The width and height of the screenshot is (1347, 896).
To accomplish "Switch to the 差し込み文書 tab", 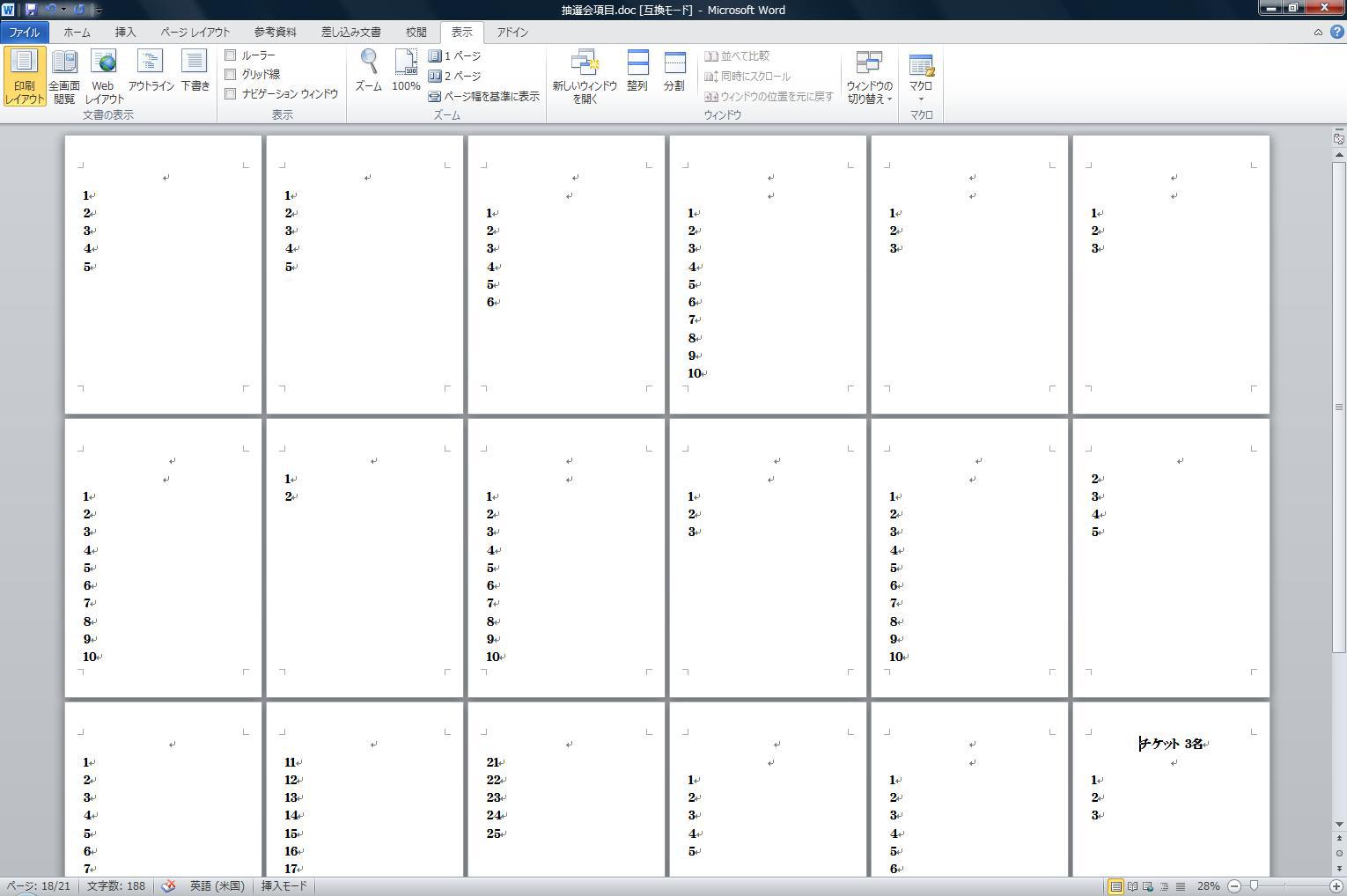I will click(x=350, y=32).
